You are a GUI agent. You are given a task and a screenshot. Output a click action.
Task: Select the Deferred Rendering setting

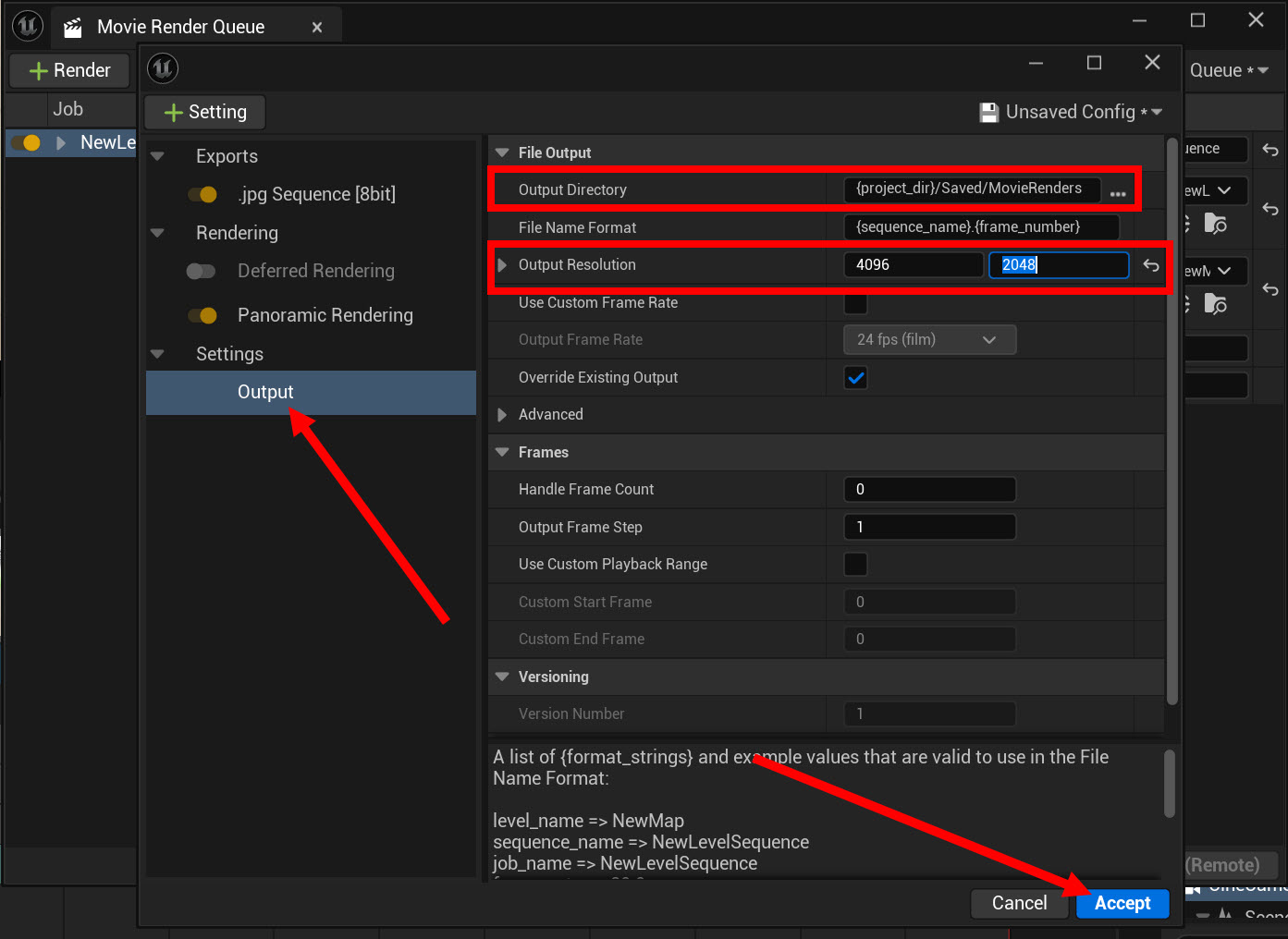click(316, 271)
